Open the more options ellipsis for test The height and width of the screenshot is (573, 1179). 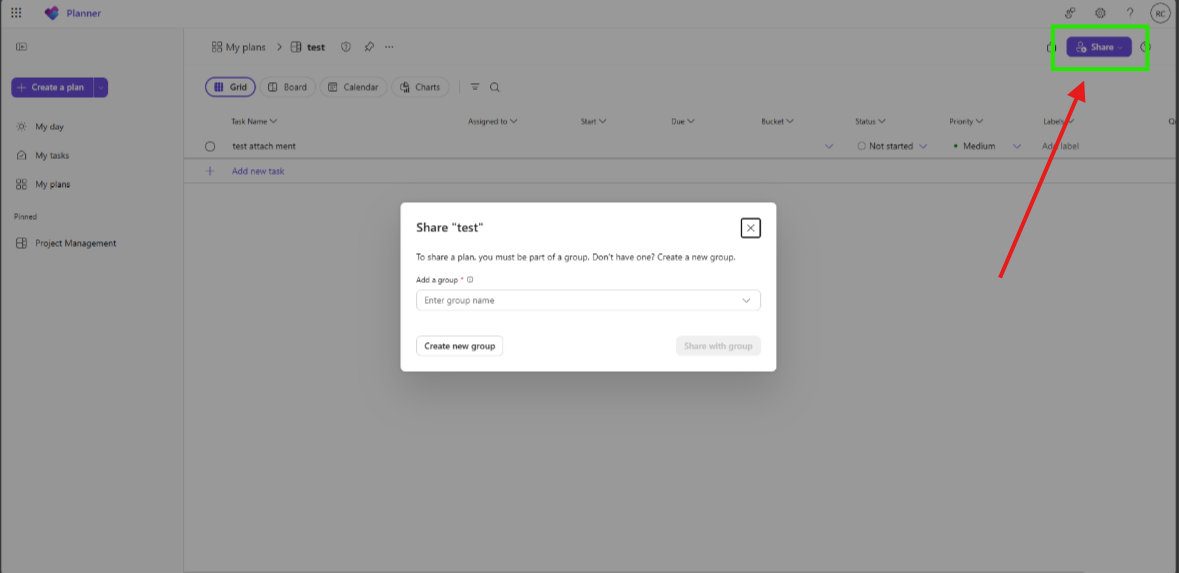point(389,47)
